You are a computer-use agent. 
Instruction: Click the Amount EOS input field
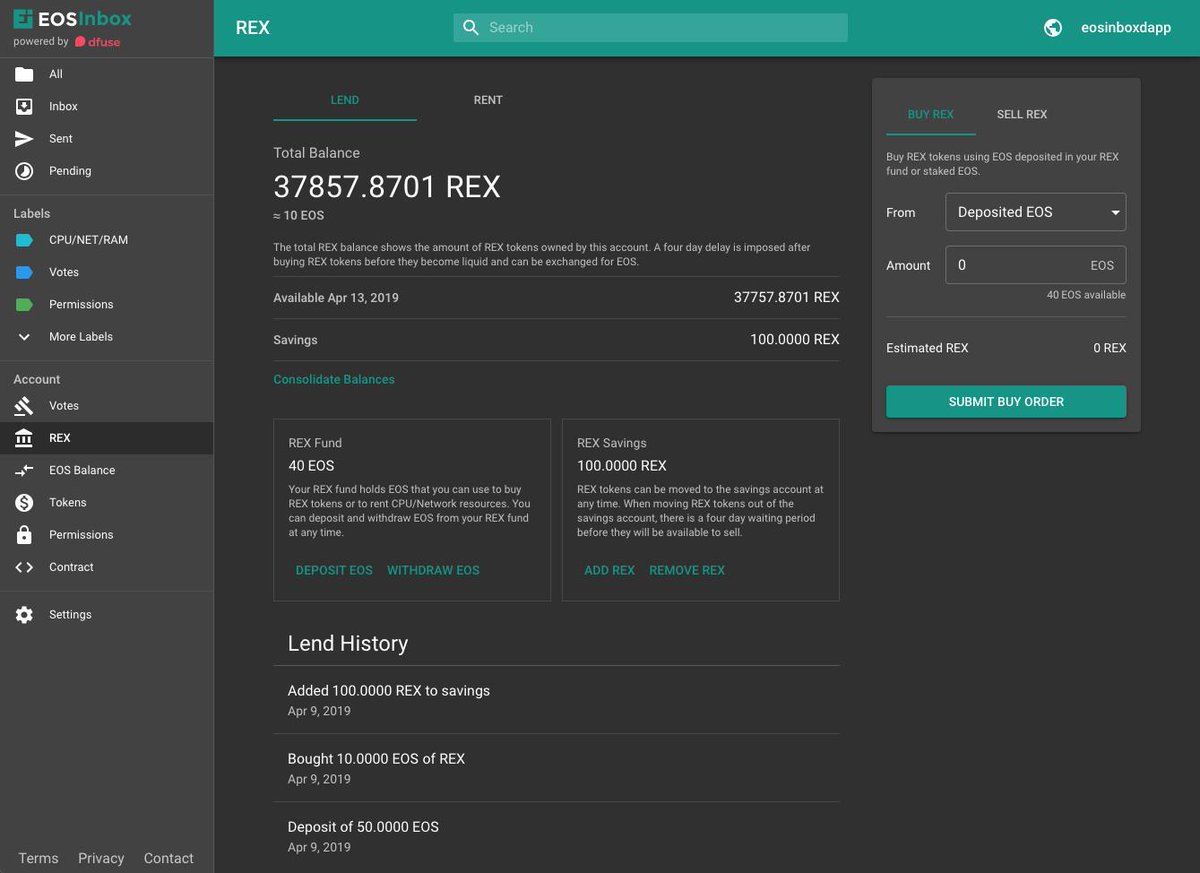pos(1036,265)
